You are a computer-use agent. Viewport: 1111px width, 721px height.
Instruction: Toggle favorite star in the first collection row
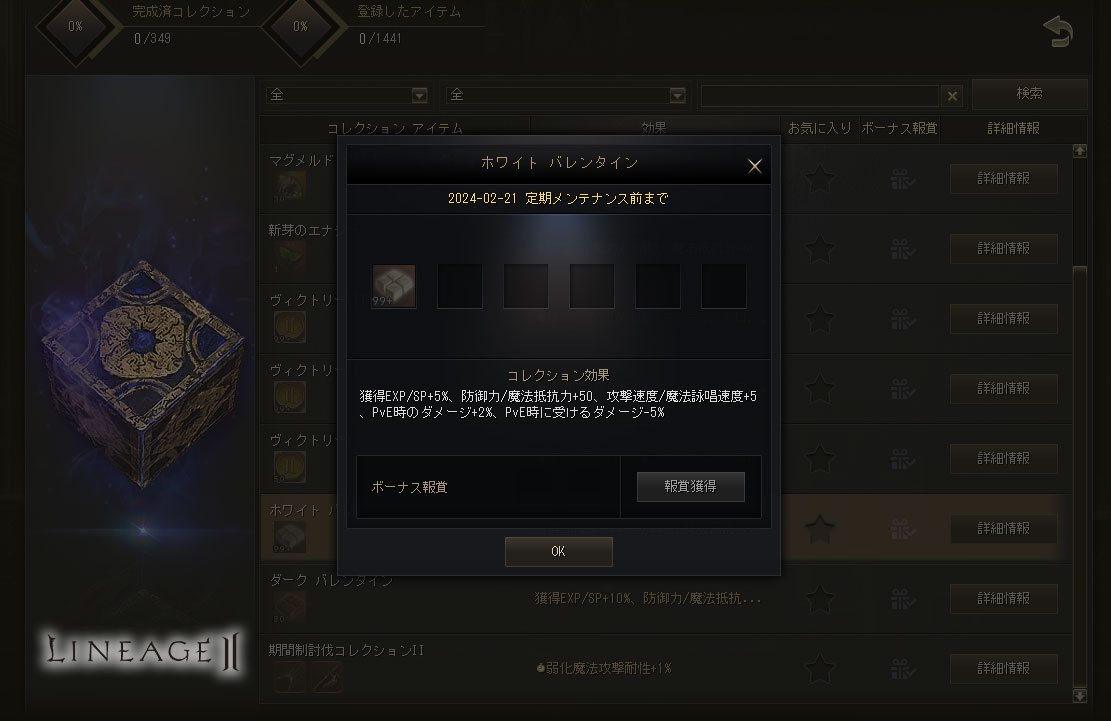820,178
